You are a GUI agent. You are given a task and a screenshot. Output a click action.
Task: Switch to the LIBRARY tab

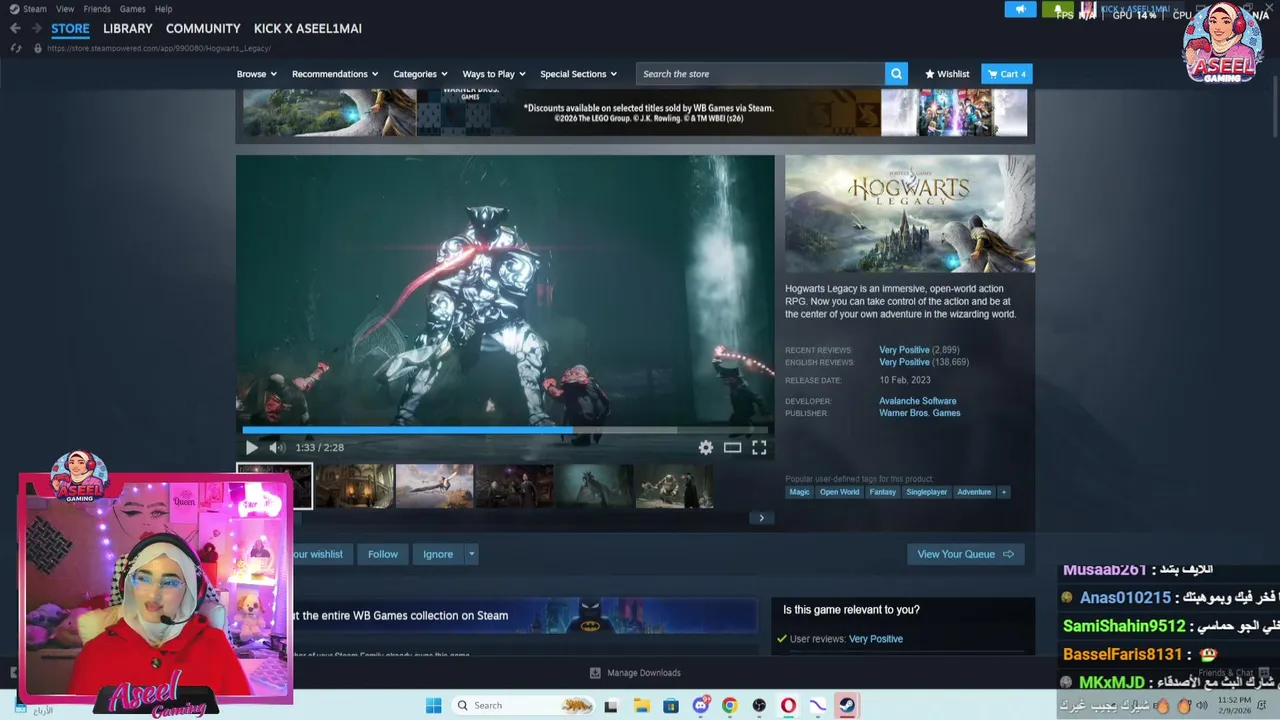(x=128, y=29)
